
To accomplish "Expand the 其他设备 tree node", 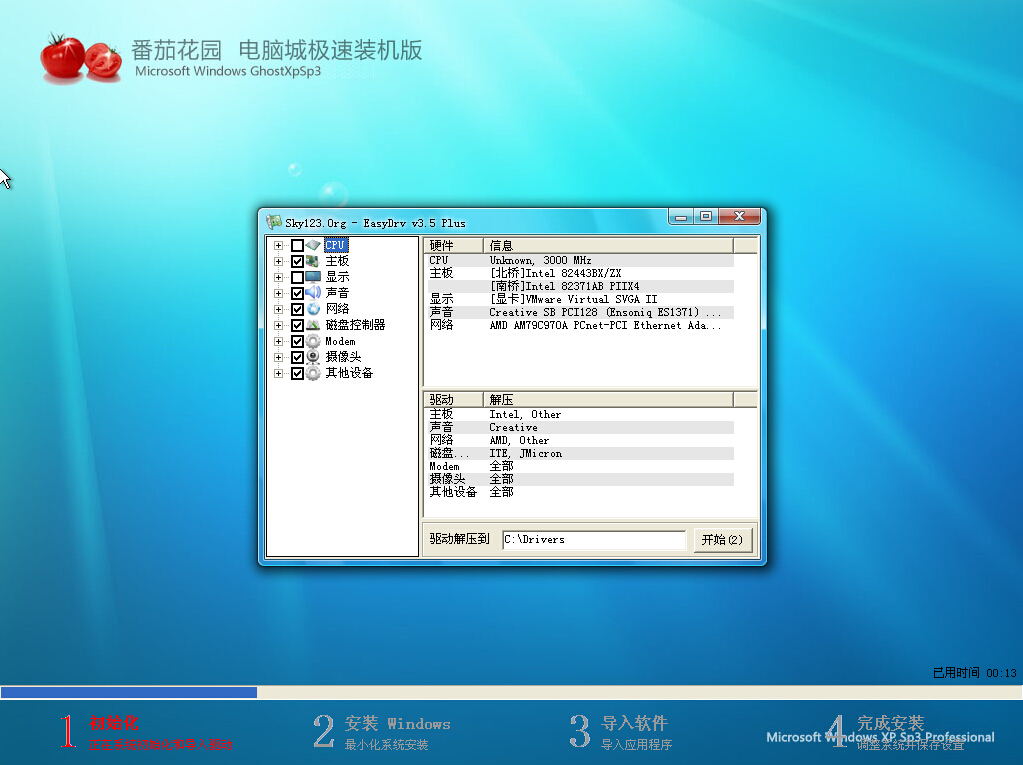I will [x=279, y=373].
